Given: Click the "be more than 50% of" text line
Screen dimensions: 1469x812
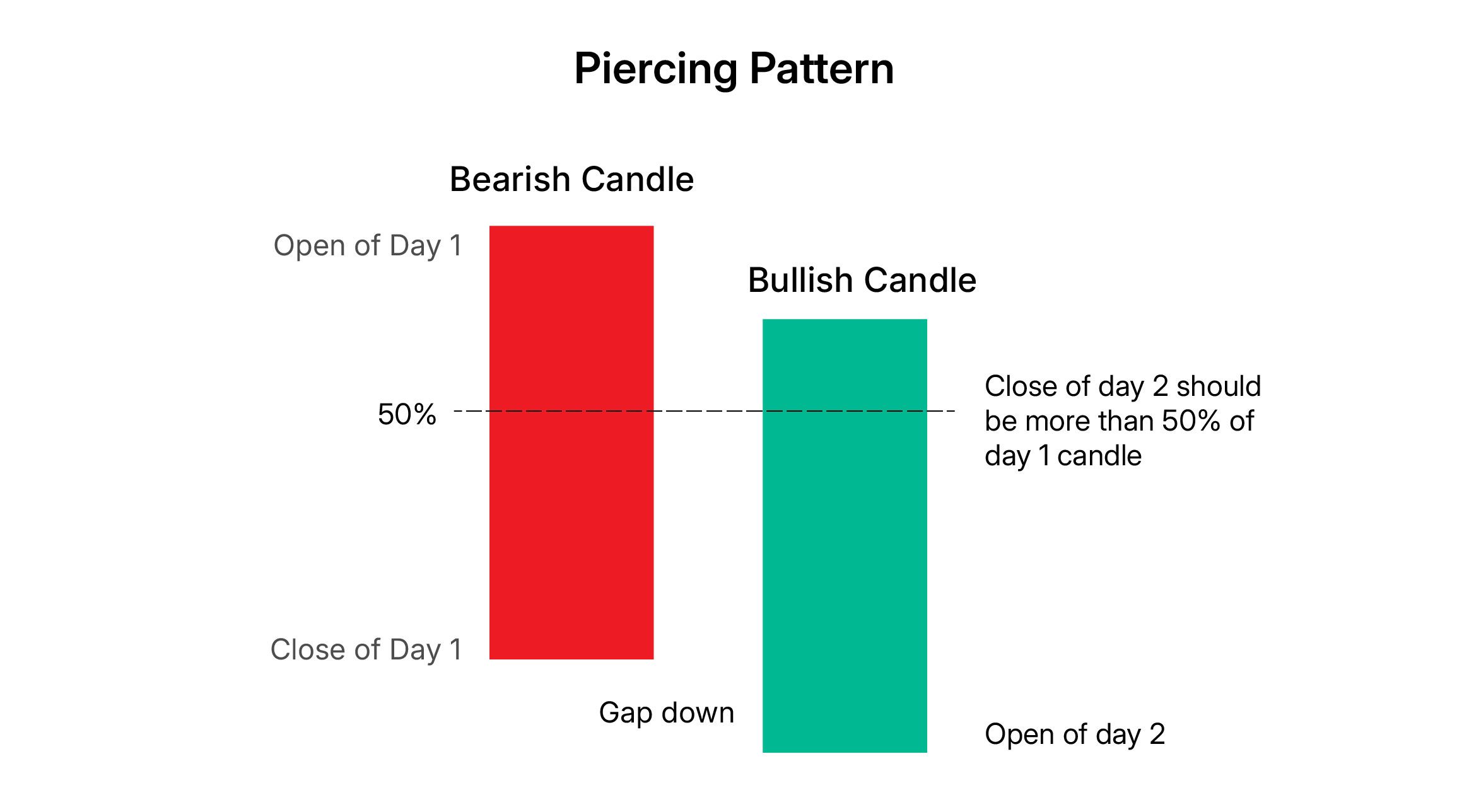Looking at the screenshot, I should pyautogui.click(x=1119, y=421).
